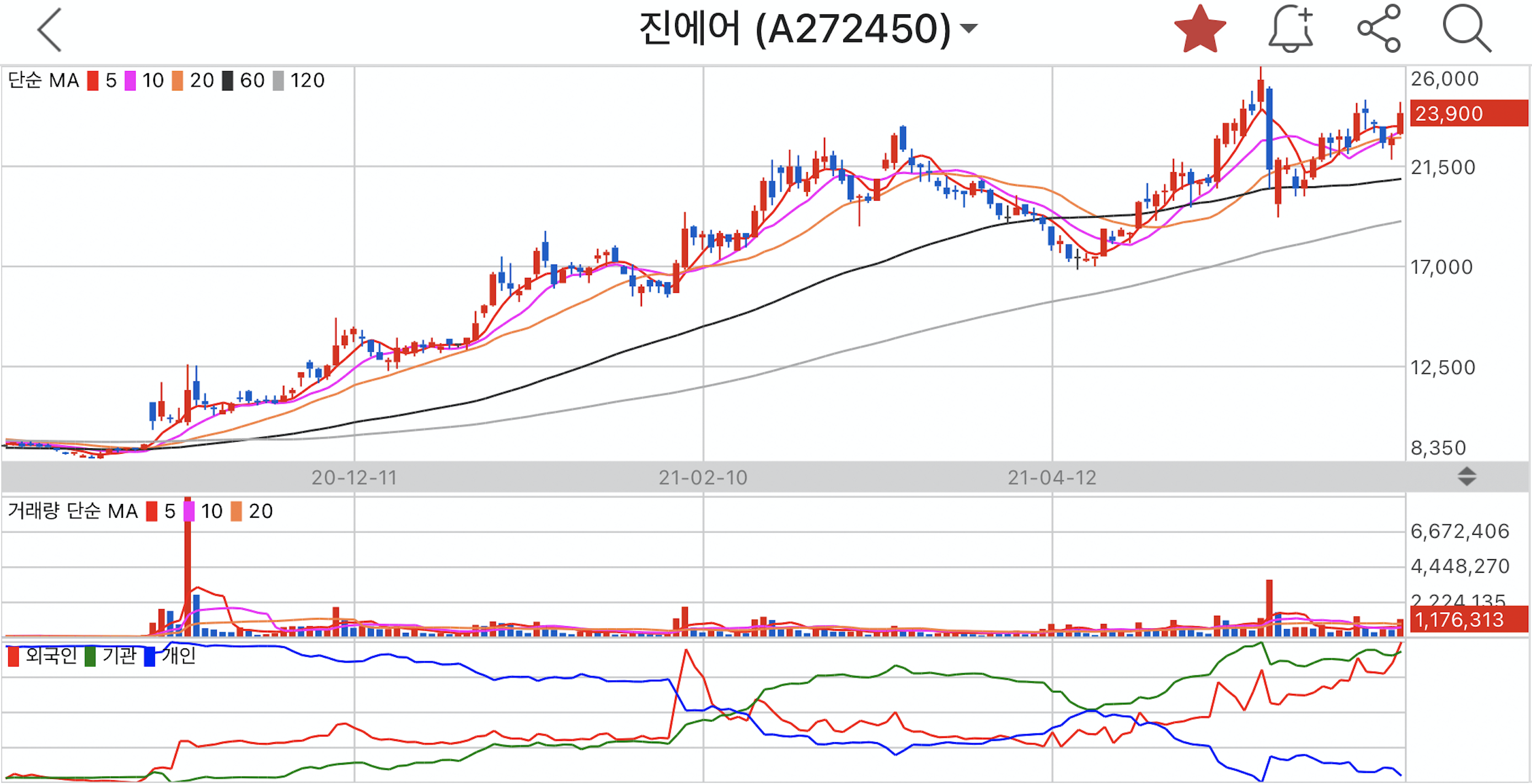
Task: Click the 21-02-10 date marker
Action: tap(703, 478)
